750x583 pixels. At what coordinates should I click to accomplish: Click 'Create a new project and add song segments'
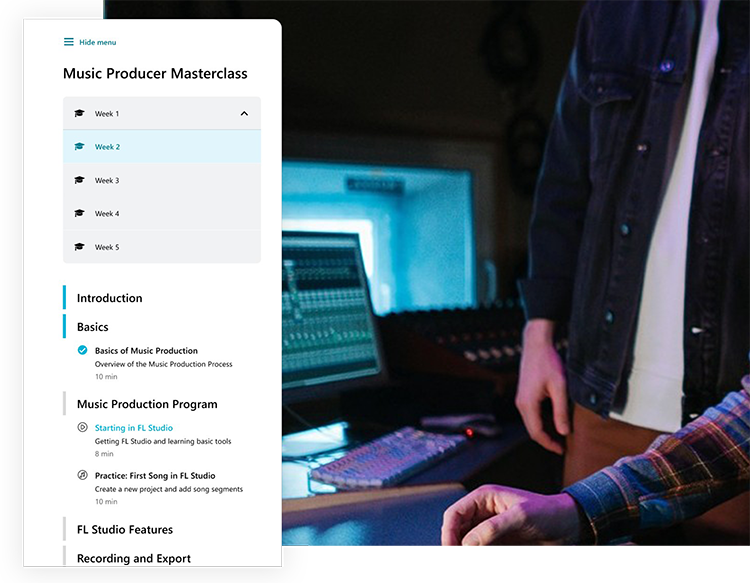169,489
